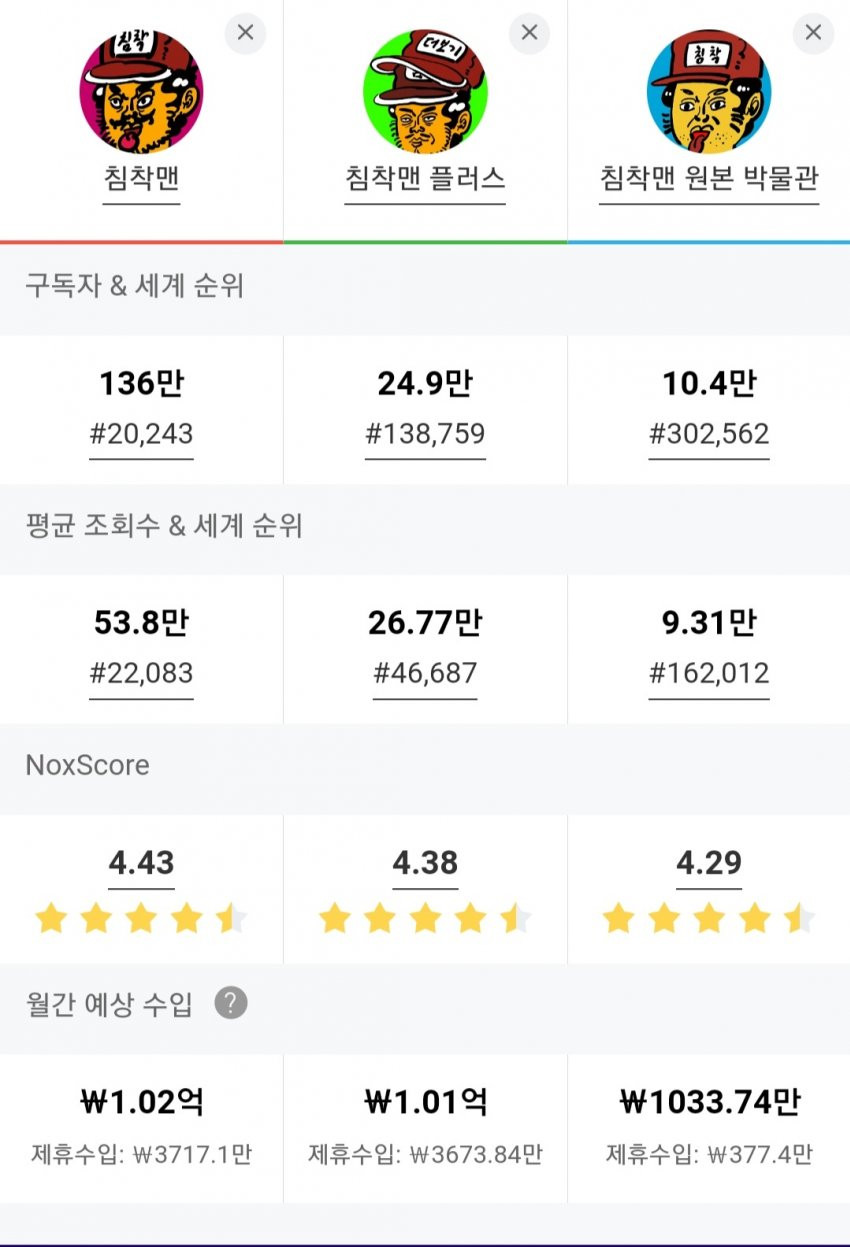
Task: Open the 침착맨 원본 박물관 name link
Action: point(709,179)
